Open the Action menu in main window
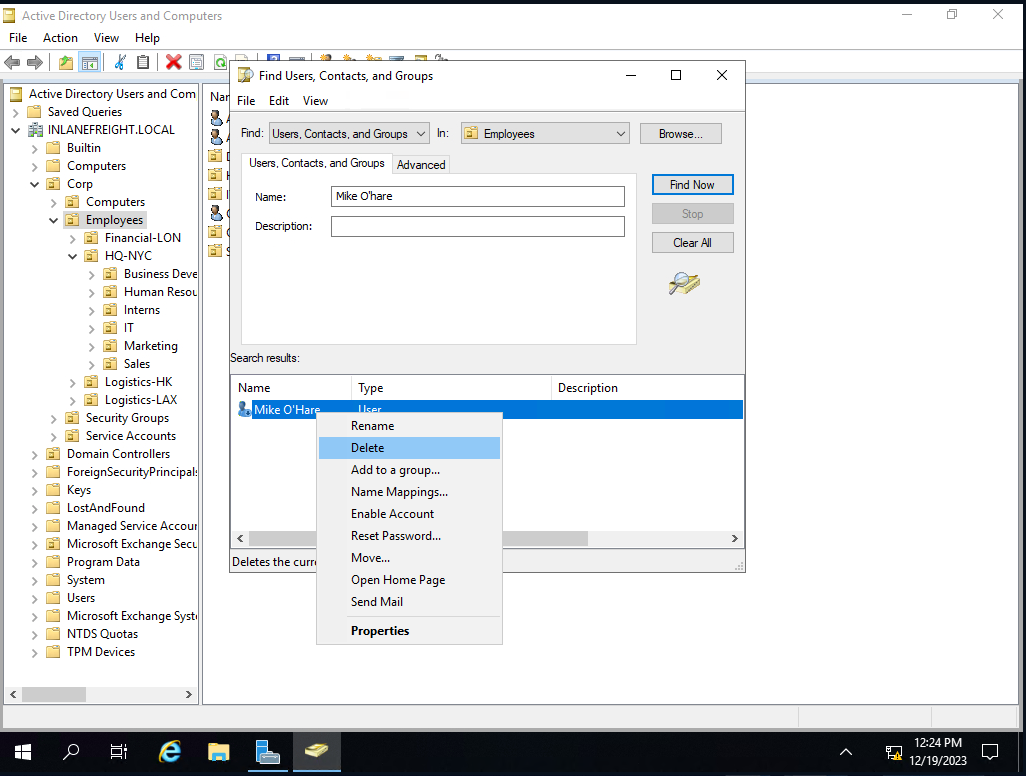1026x776 pixels. click(x=60, y=38)
